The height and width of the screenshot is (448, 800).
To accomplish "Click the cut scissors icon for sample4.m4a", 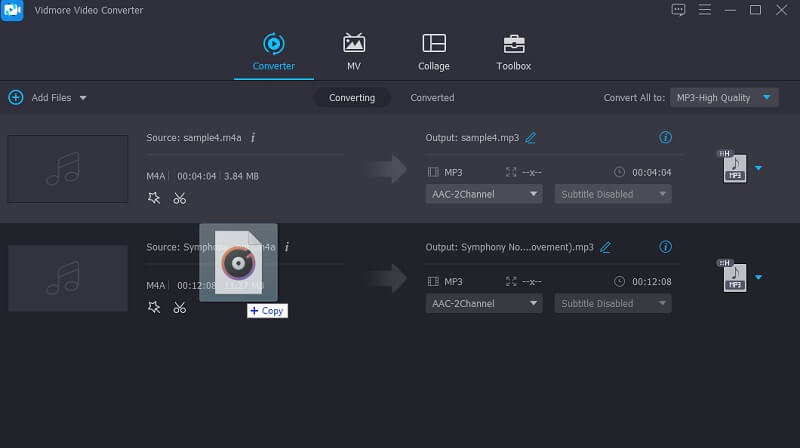I will tap(180, 198).
